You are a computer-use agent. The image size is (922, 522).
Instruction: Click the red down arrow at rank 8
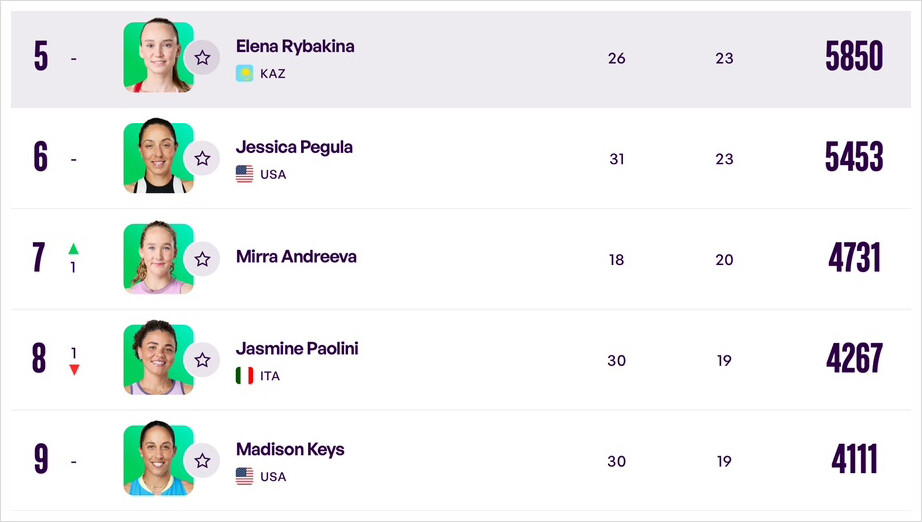coord(74,370)
